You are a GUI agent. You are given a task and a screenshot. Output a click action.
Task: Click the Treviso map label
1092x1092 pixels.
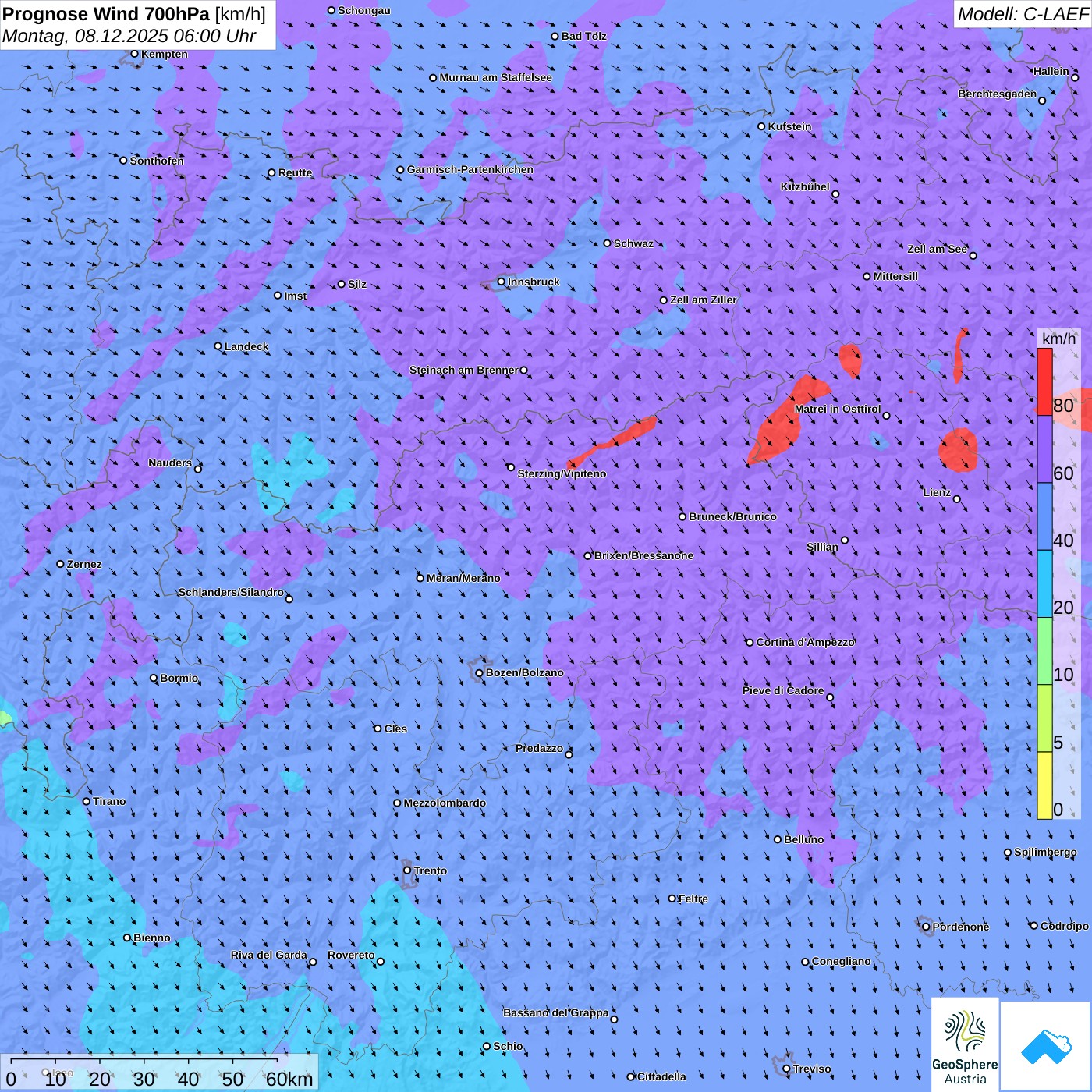[812, 1069]
